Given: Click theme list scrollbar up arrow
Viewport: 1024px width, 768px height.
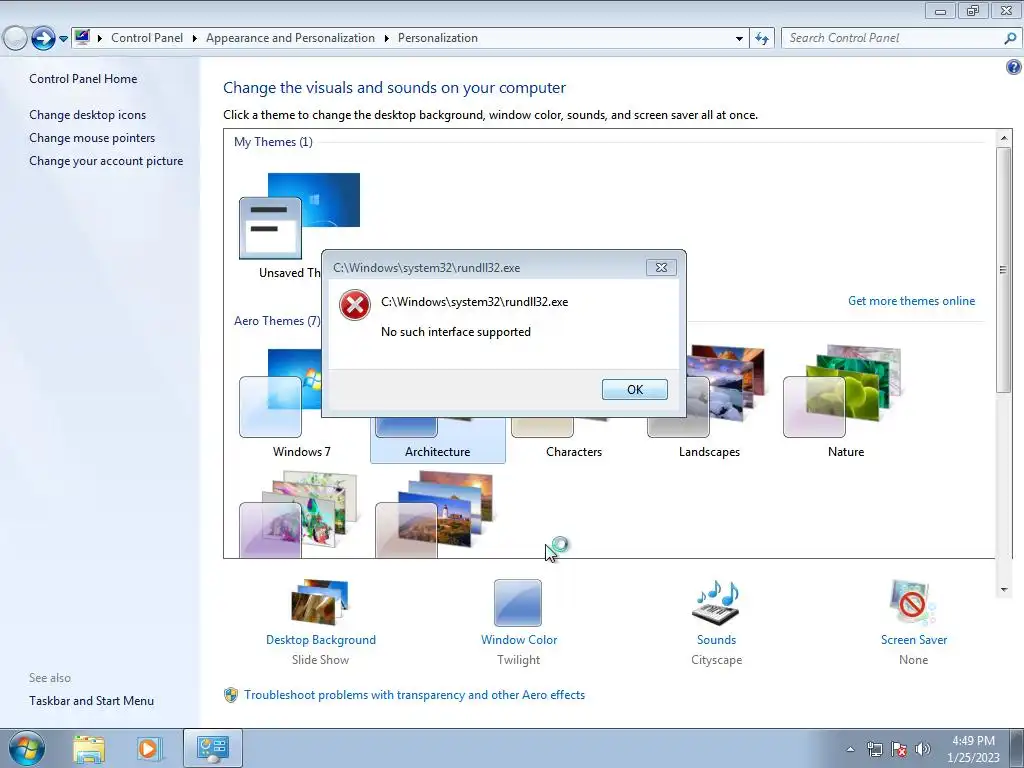Looking at the screenshot, I should tap(1003, 138).
